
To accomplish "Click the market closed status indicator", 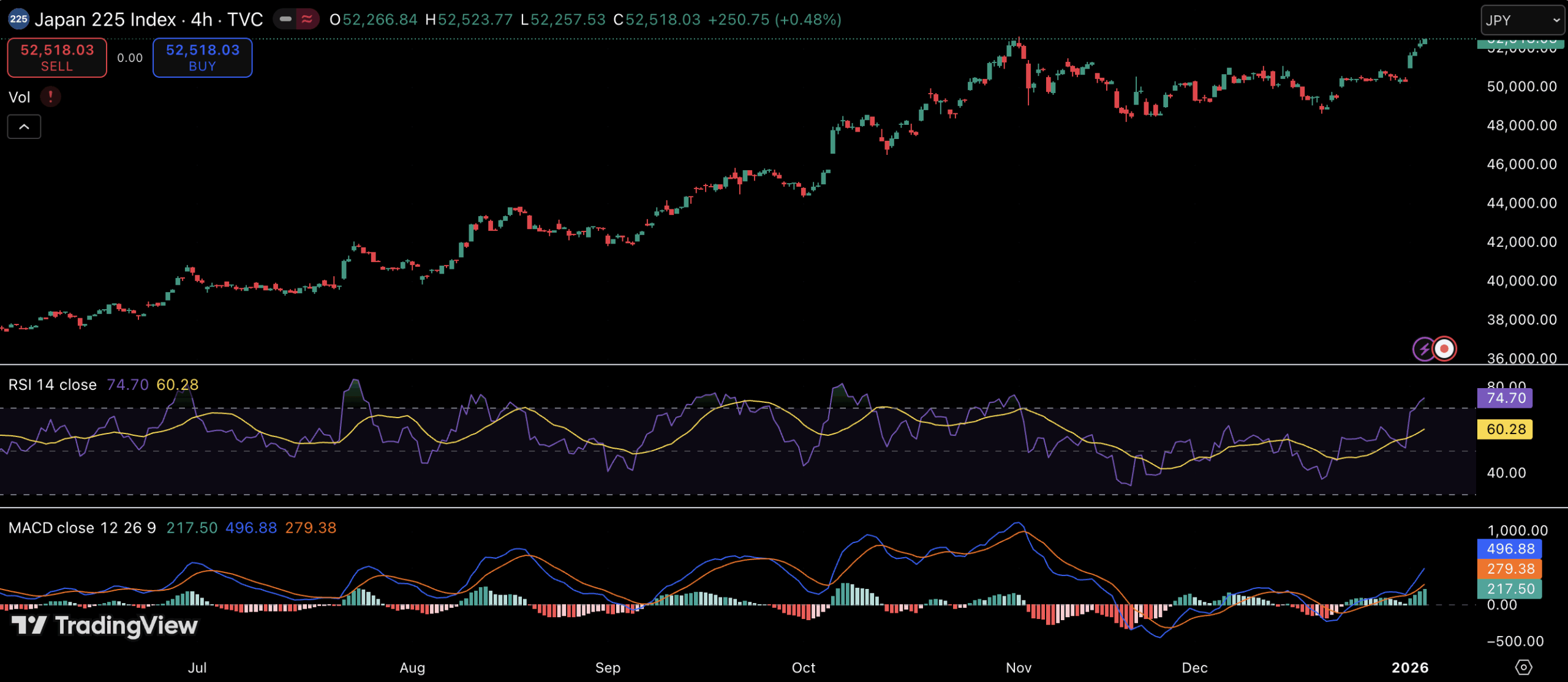I will pos(285,19).
